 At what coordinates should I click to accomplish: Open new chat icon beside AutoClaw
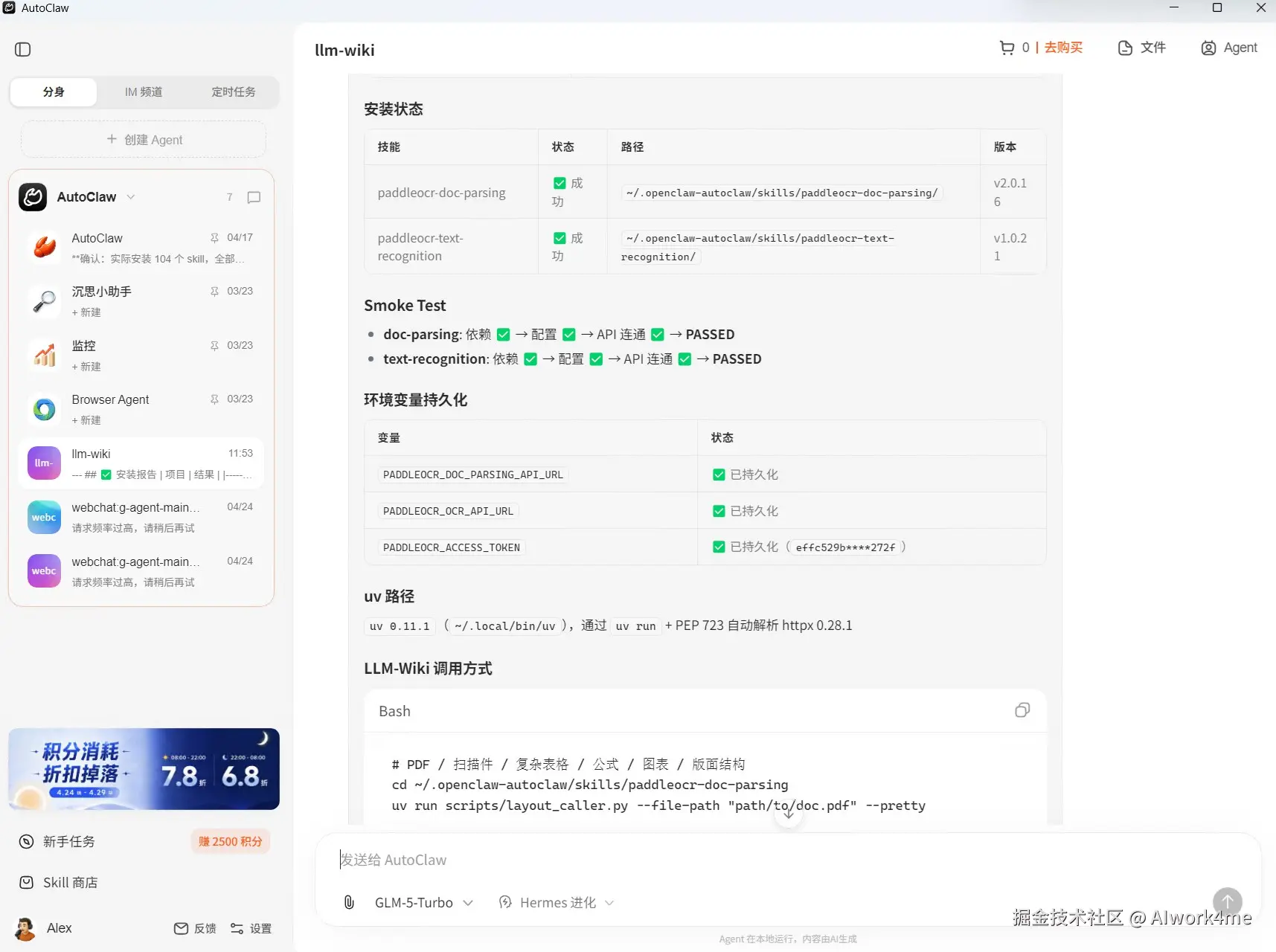(x=254, y=197)
